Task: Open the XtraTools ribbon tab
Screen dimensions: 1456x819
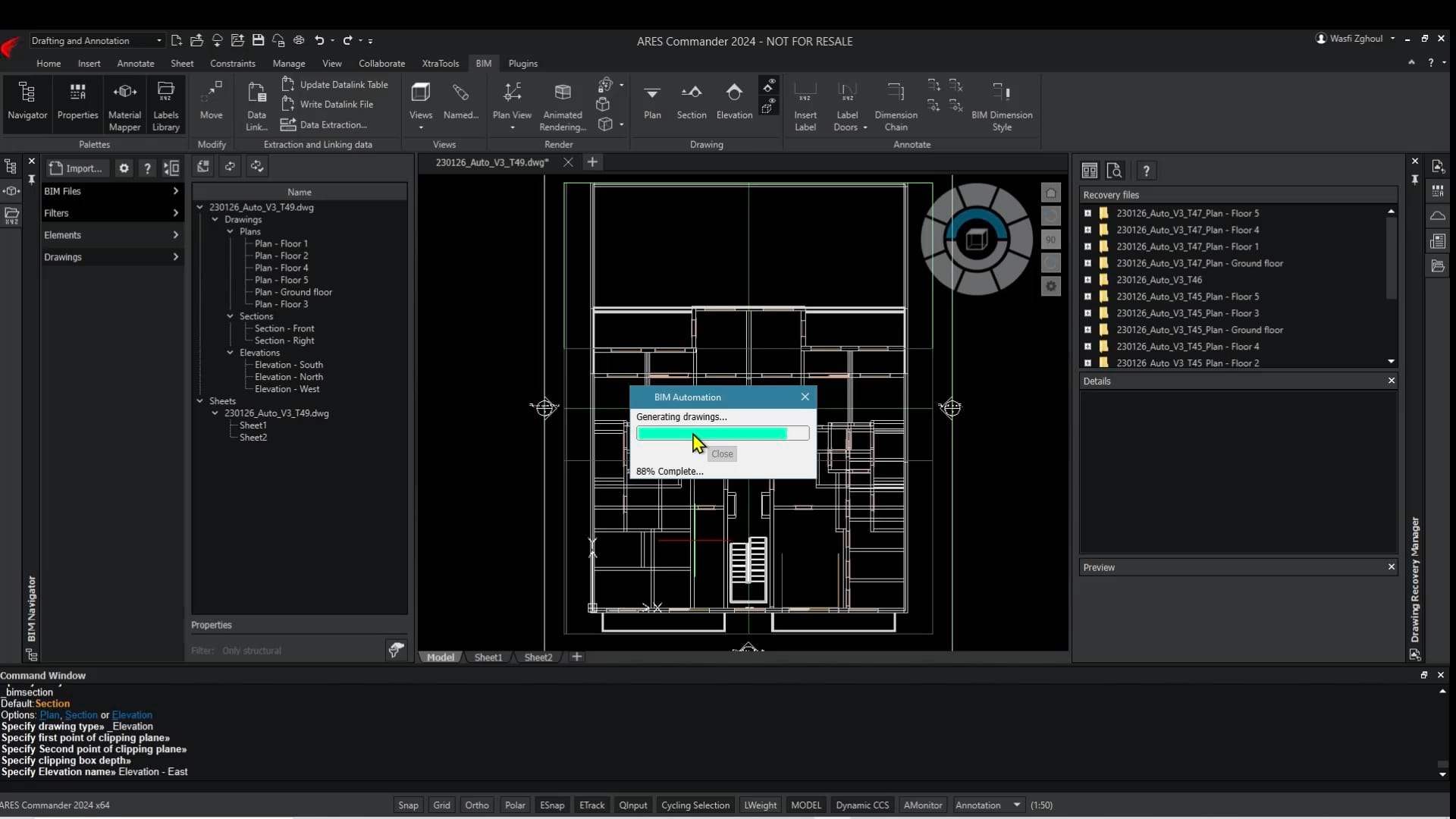Action: (x=440, y=64)
